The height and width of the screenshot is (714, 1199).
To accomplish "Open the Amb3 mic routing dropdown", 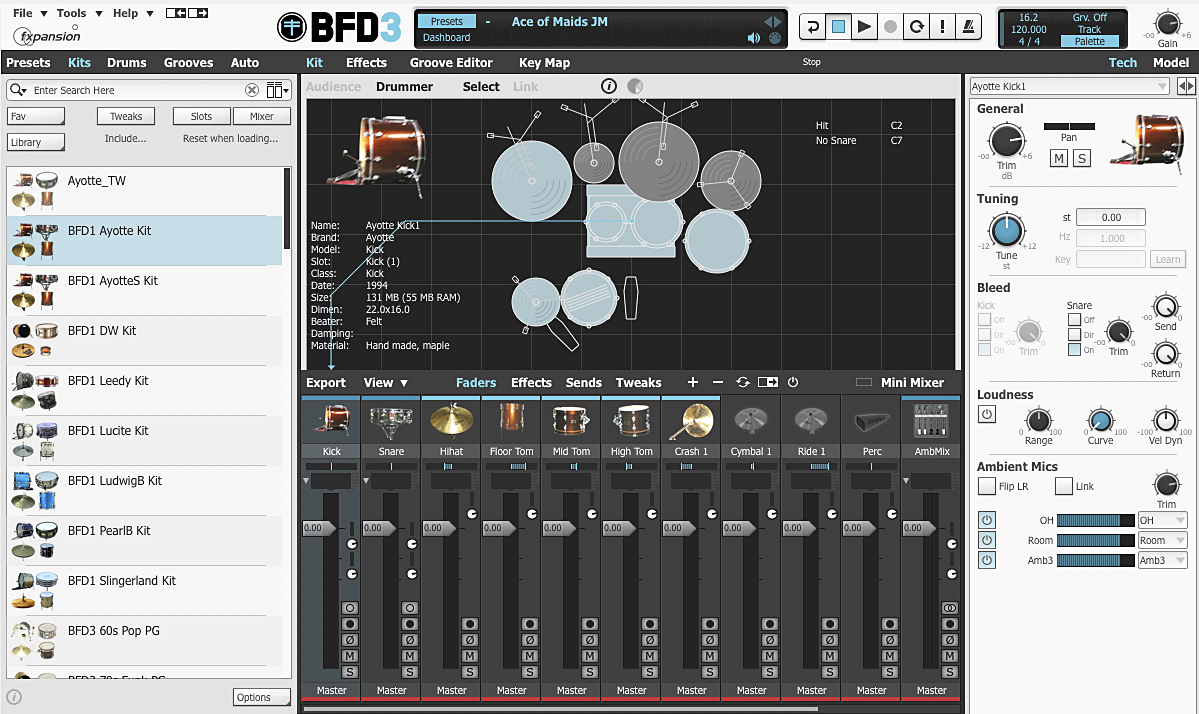I will click(x=1162, y=560).
